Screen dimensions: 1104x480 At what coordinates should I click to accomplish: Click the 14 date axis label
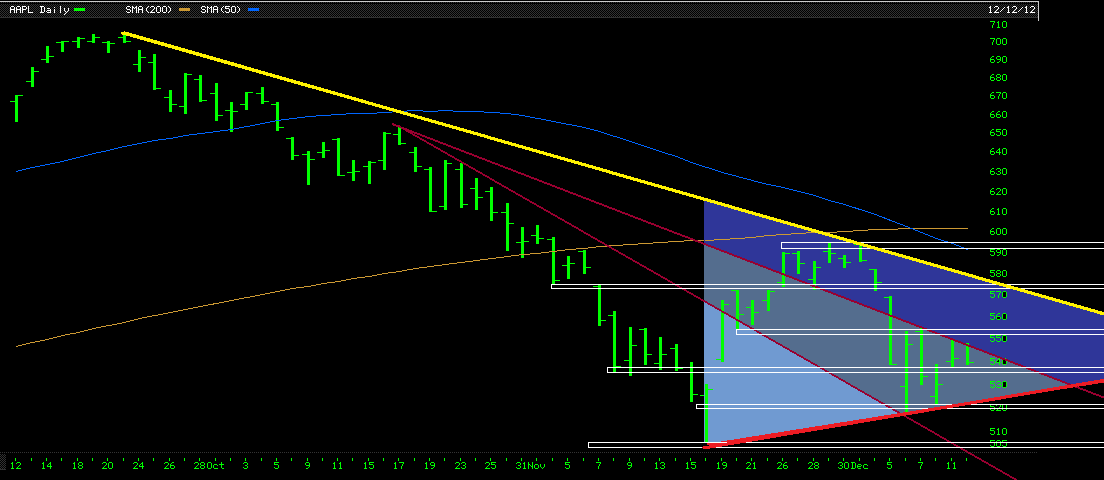(x=46, y=465)
